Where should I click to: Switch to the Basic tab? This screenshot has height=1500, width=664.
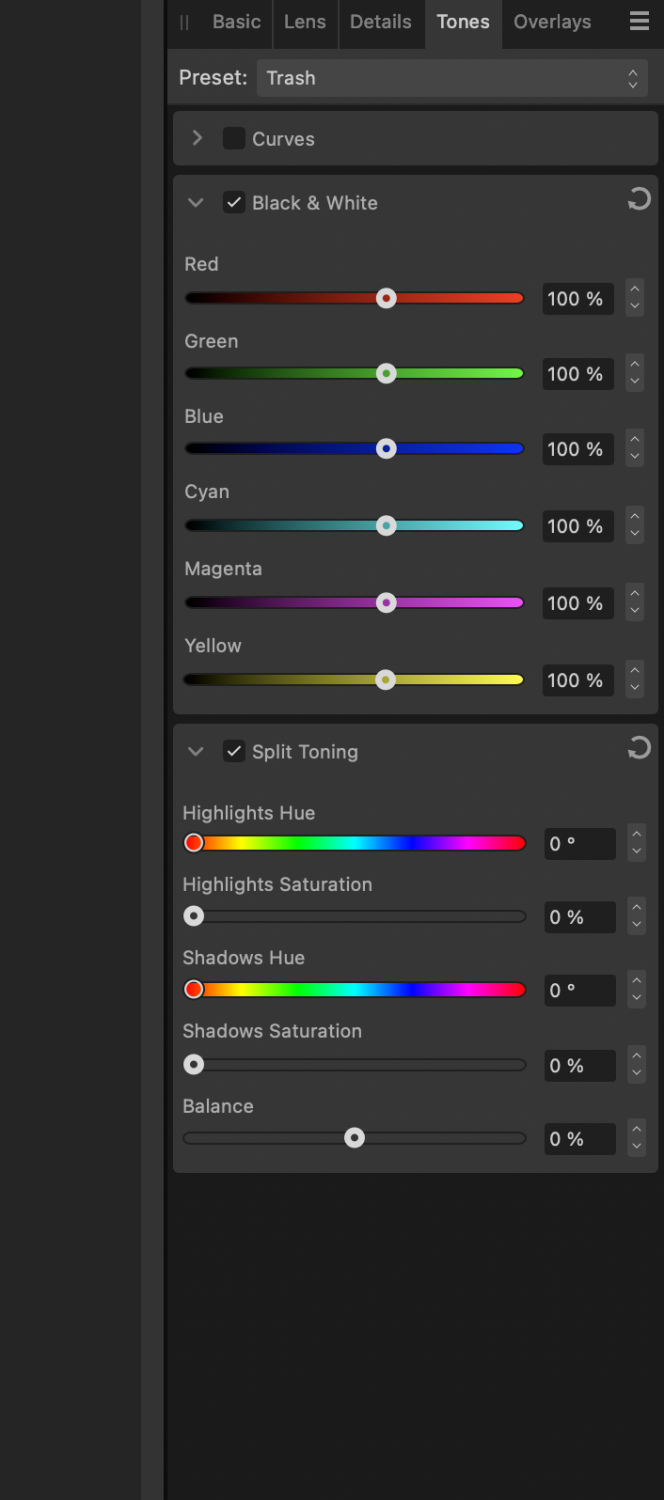[x=236, y=22]
